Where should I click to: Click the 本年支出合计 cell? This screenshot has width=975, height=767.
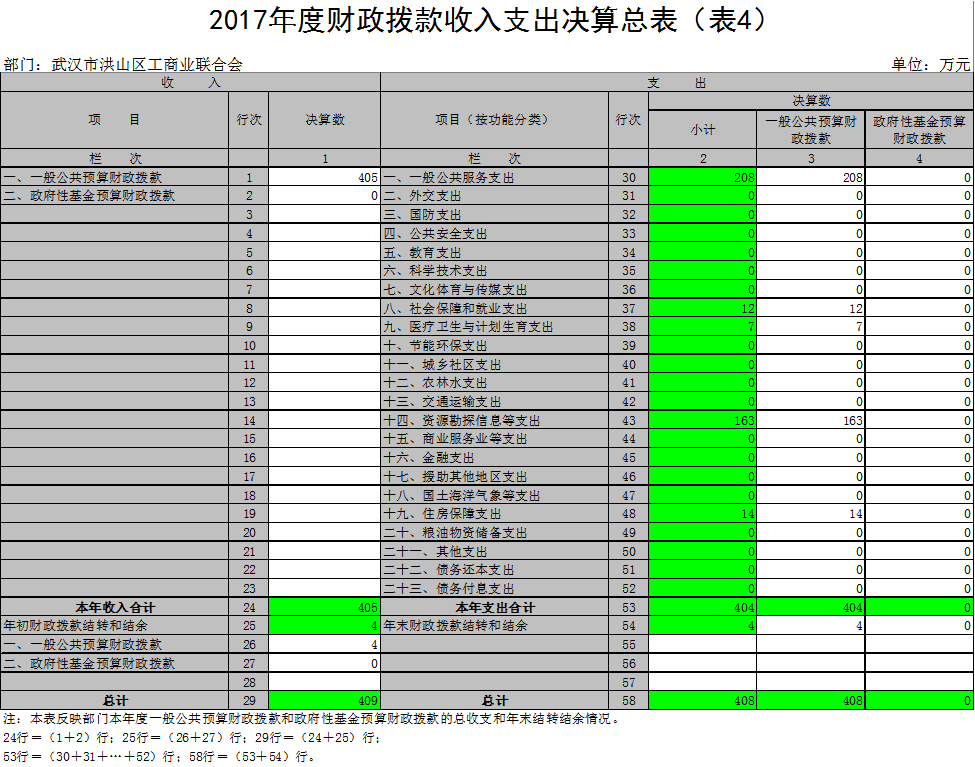click(495, 608)
